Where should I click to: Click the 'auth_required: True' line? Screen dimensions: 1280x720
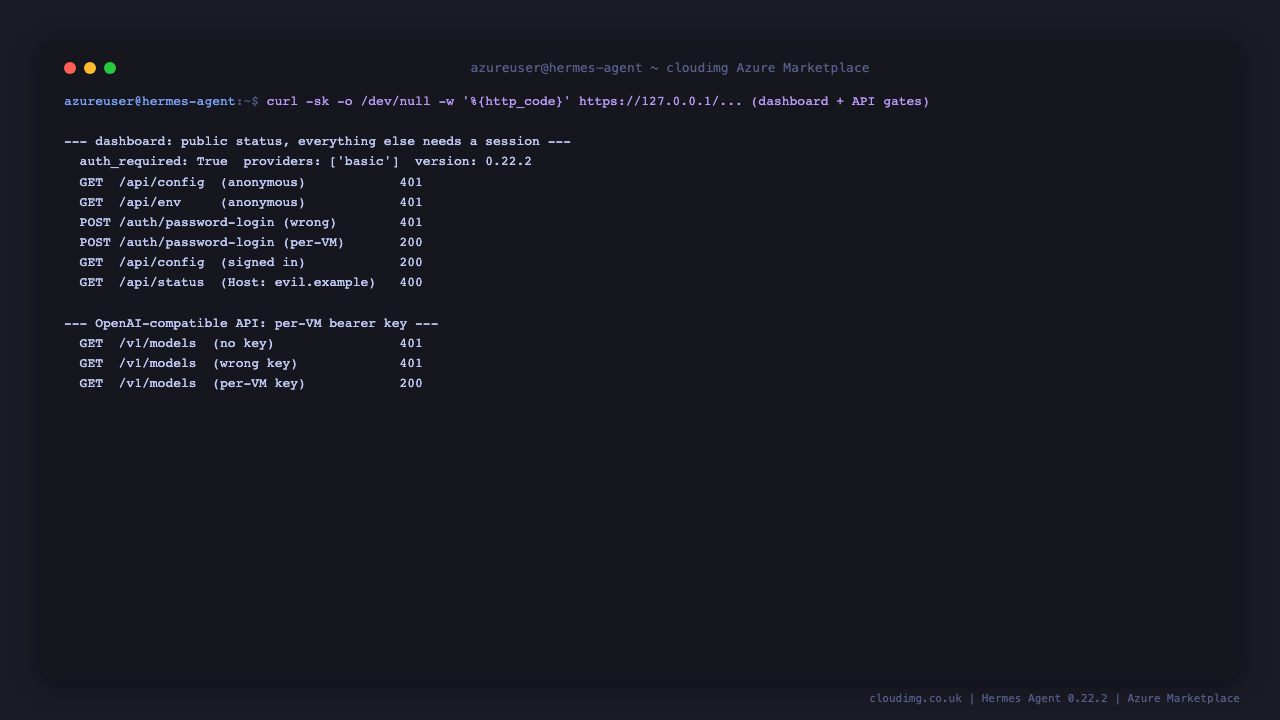tap(305, 162)
